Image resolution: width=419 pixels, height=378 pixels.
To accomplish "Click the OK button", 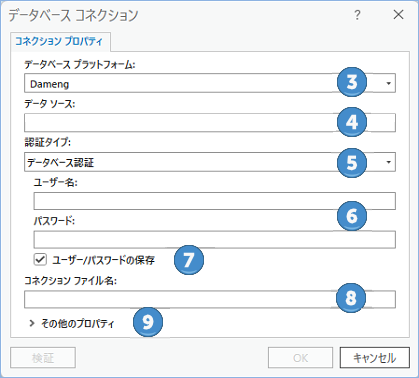I will [x=300, y=358].
